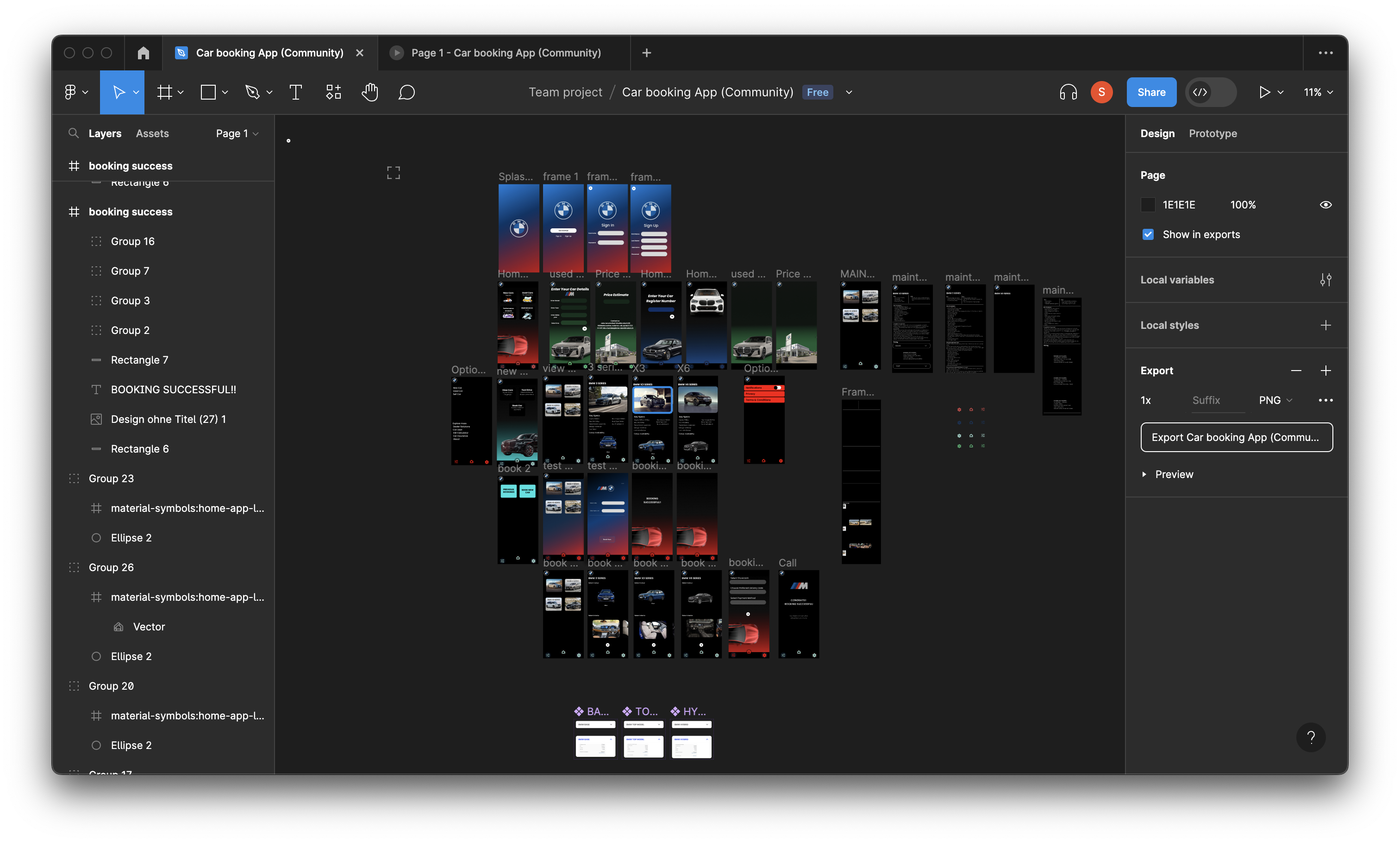Select the Text tool
The height and width of the screenshot is (843, 1400).
tap(295, 92)
